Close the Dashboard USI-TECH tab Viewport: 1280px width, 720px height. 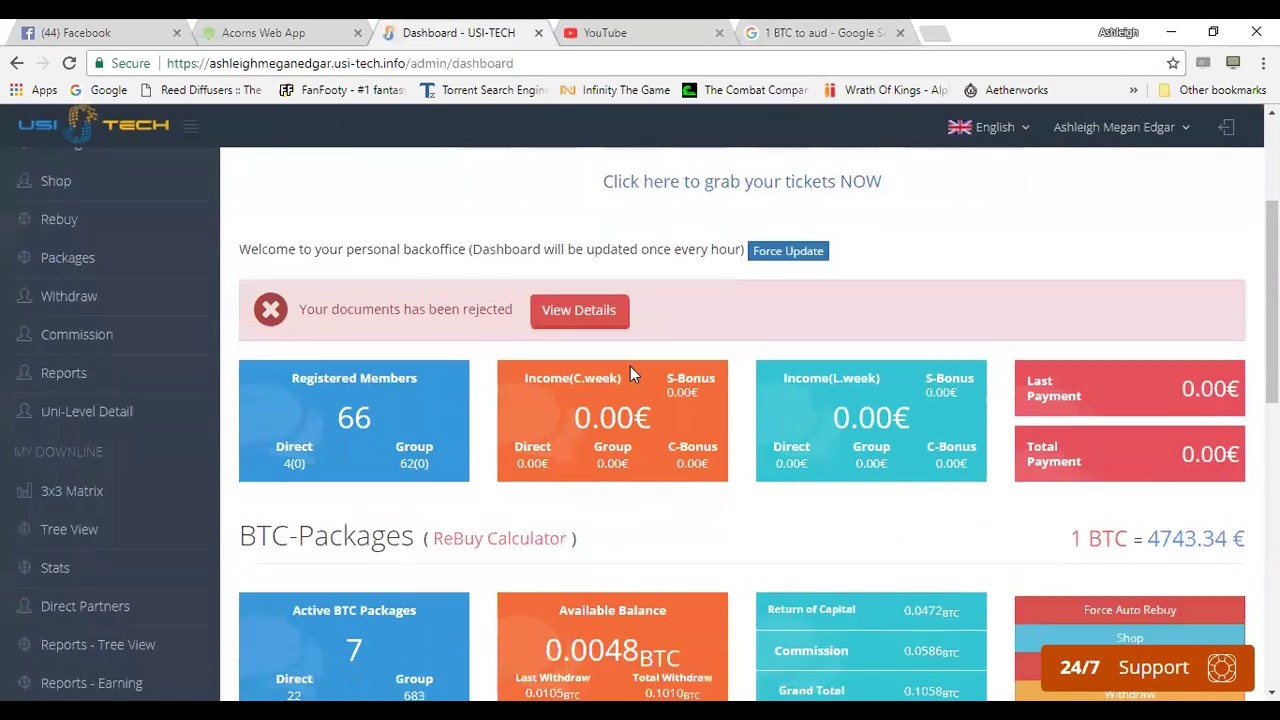pos(538,33)
